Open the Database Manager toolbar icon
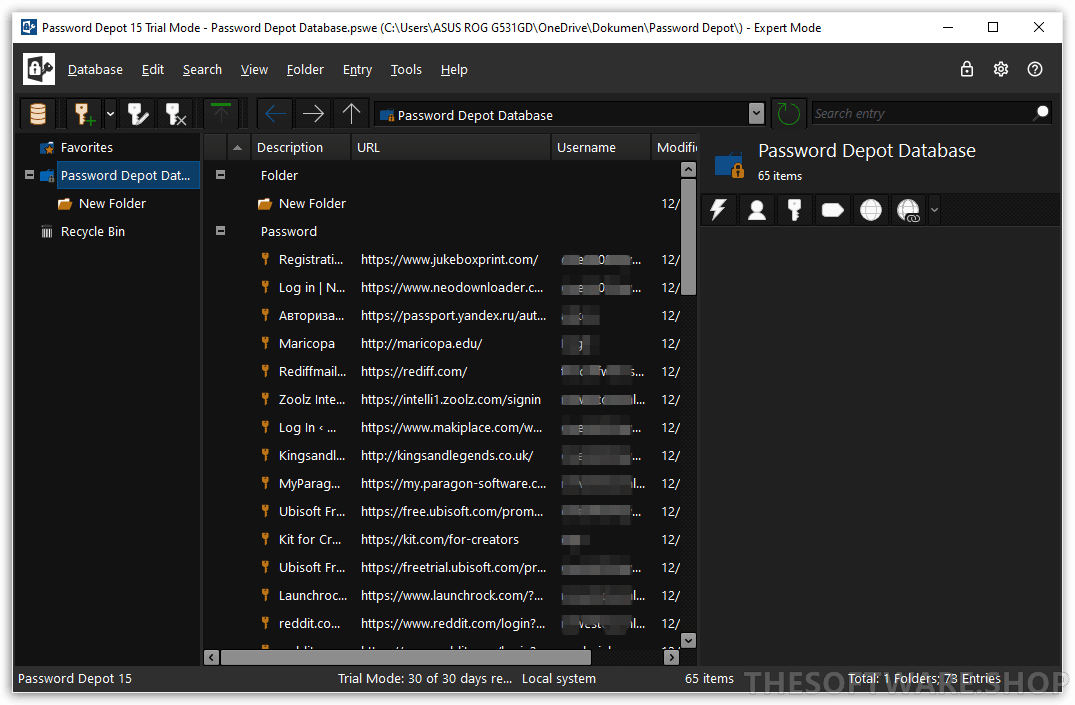The height and width of the screenshot is (705, 1075). [38, 114]
